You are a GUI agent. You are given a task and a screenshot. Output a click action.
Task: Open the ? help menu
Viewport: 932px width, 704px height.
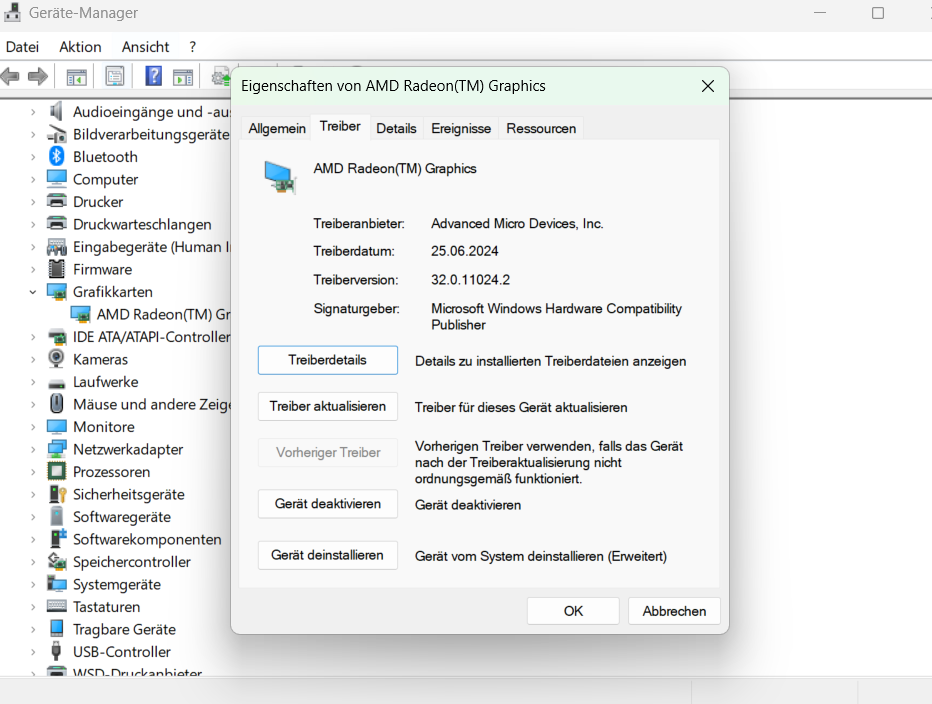pyautogui.click(x=193, y=47)
